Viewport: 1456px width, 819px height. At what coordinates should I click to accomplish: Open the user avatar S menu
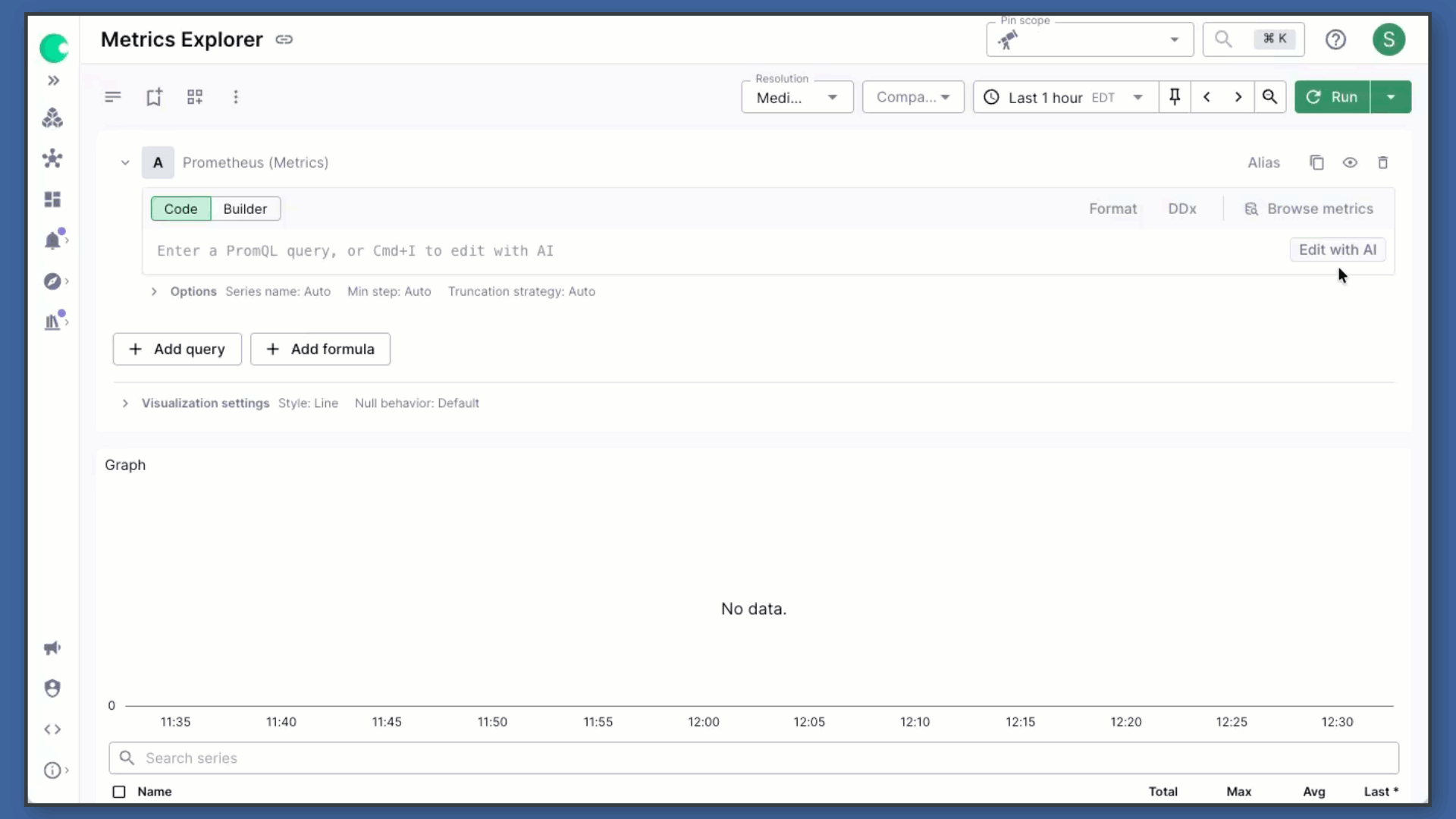click(1389, 39)
